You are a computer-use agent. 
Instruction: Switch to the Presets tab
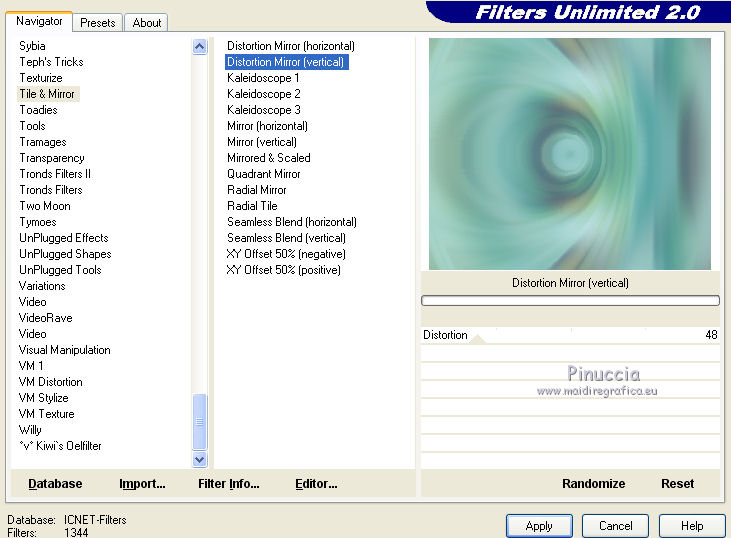[x=97, y=22]
